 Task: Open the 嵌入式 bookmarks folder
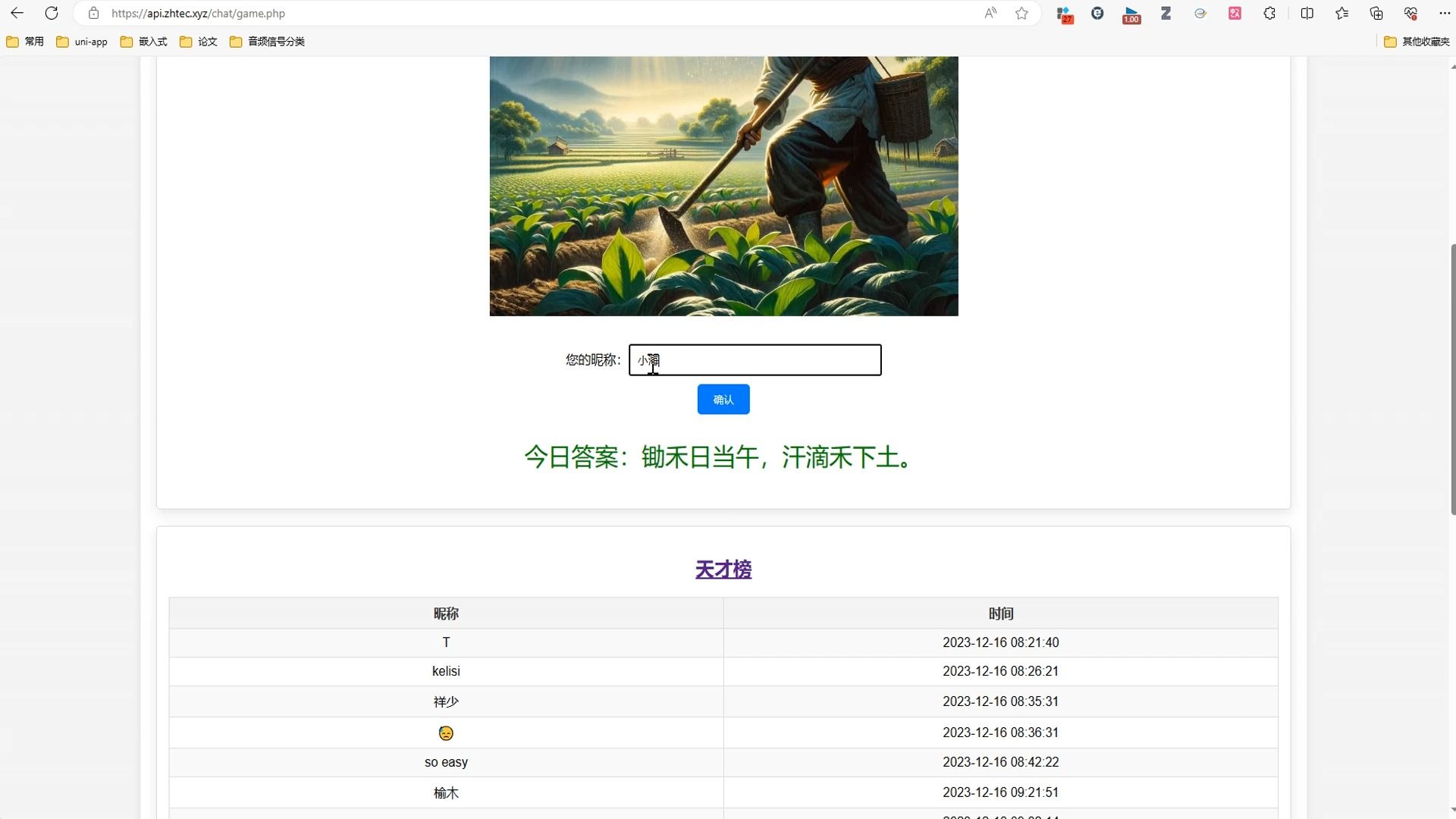[144, 42]
